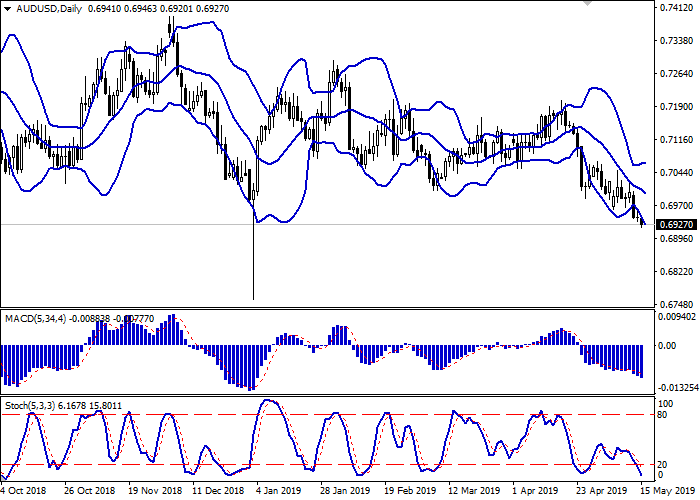Click the 12 Mar 2019 date label
The image size is (700, 500).
pos(472,490)
